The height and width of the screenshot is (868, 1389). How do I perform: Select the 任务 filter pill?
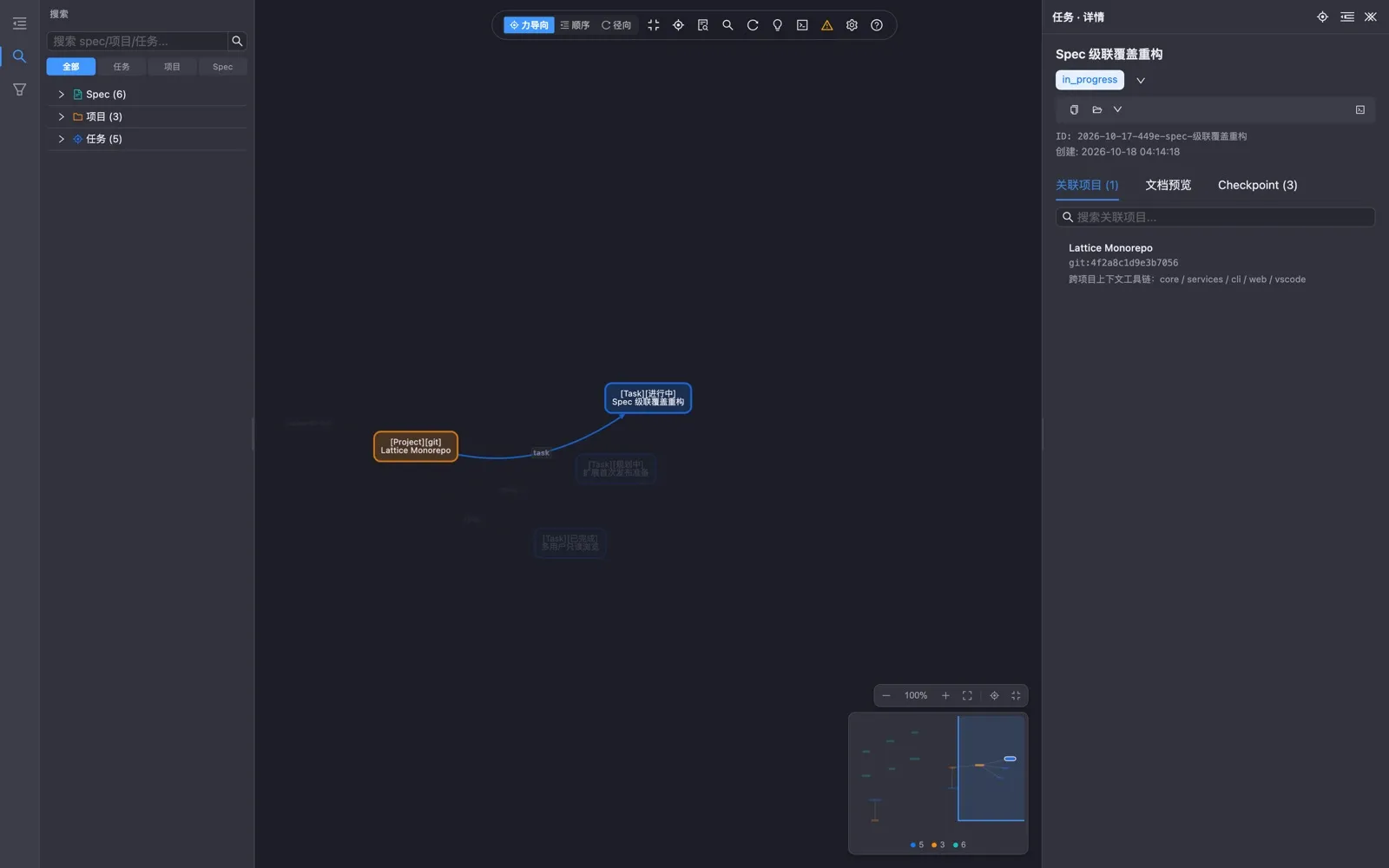pyautogui.click(x=122, y=67)
